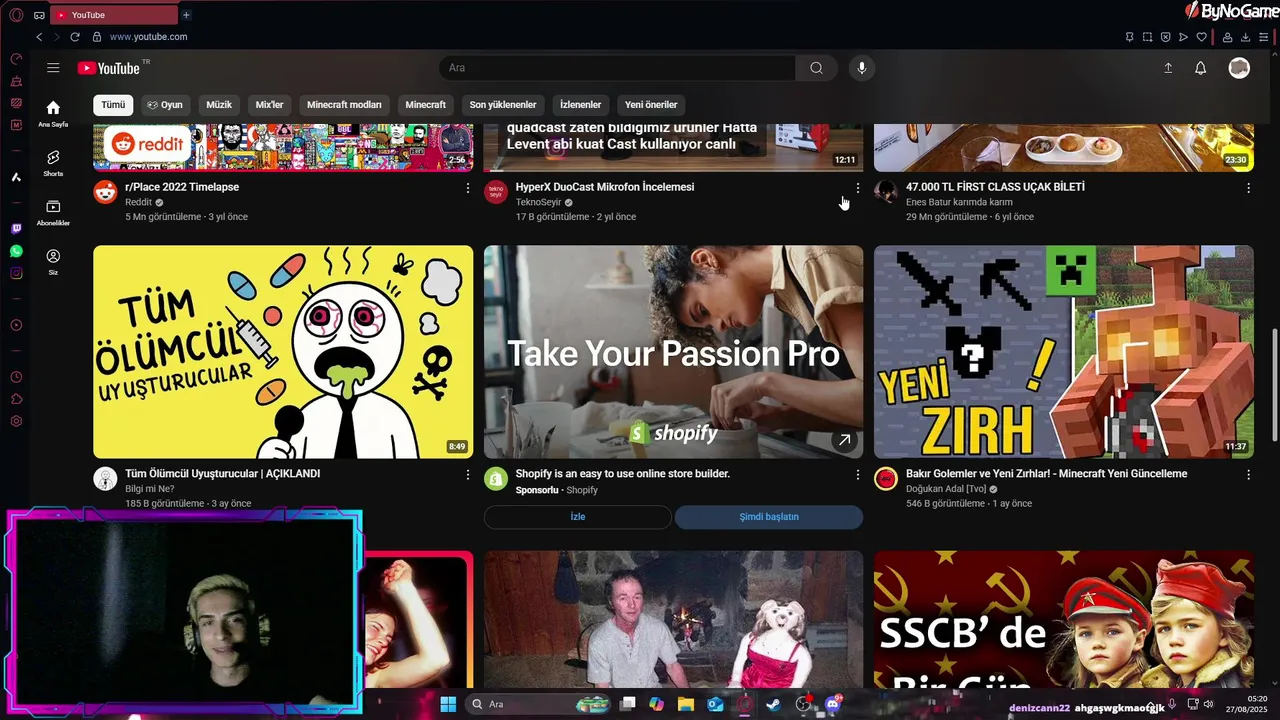The height and width of the screenshot is (720, 1280).
Task: Open Bakır Golemler ve Yeni Zırhlar title
Action: tap(1046, 474)
